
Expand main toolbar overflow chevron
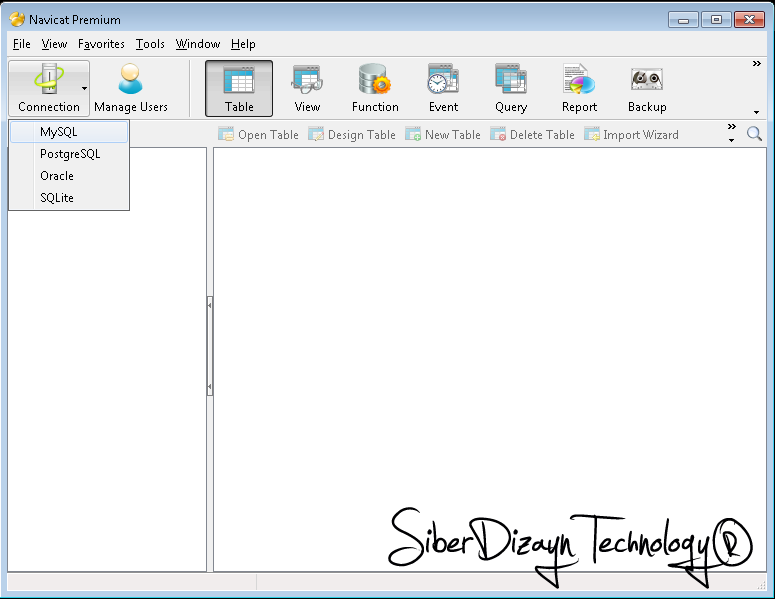point(756,64)
